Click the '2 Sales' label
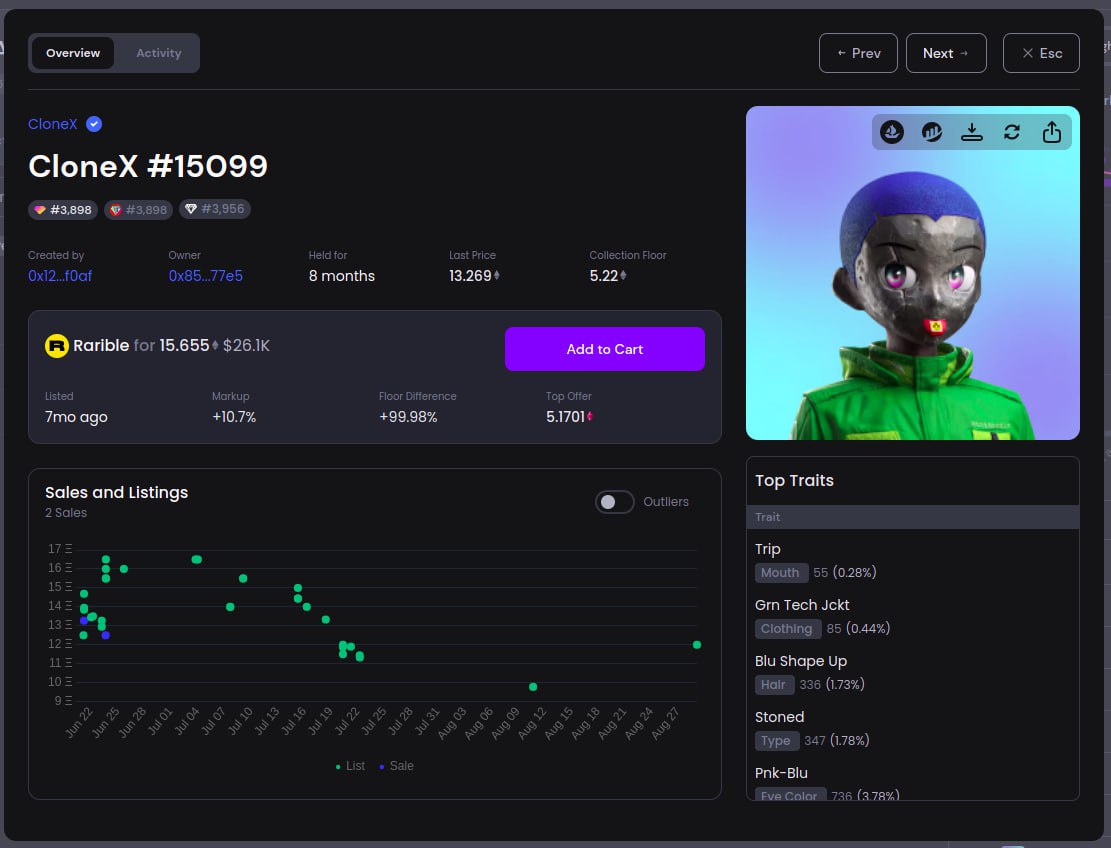Screen dimensions: 1111x848 66,512
